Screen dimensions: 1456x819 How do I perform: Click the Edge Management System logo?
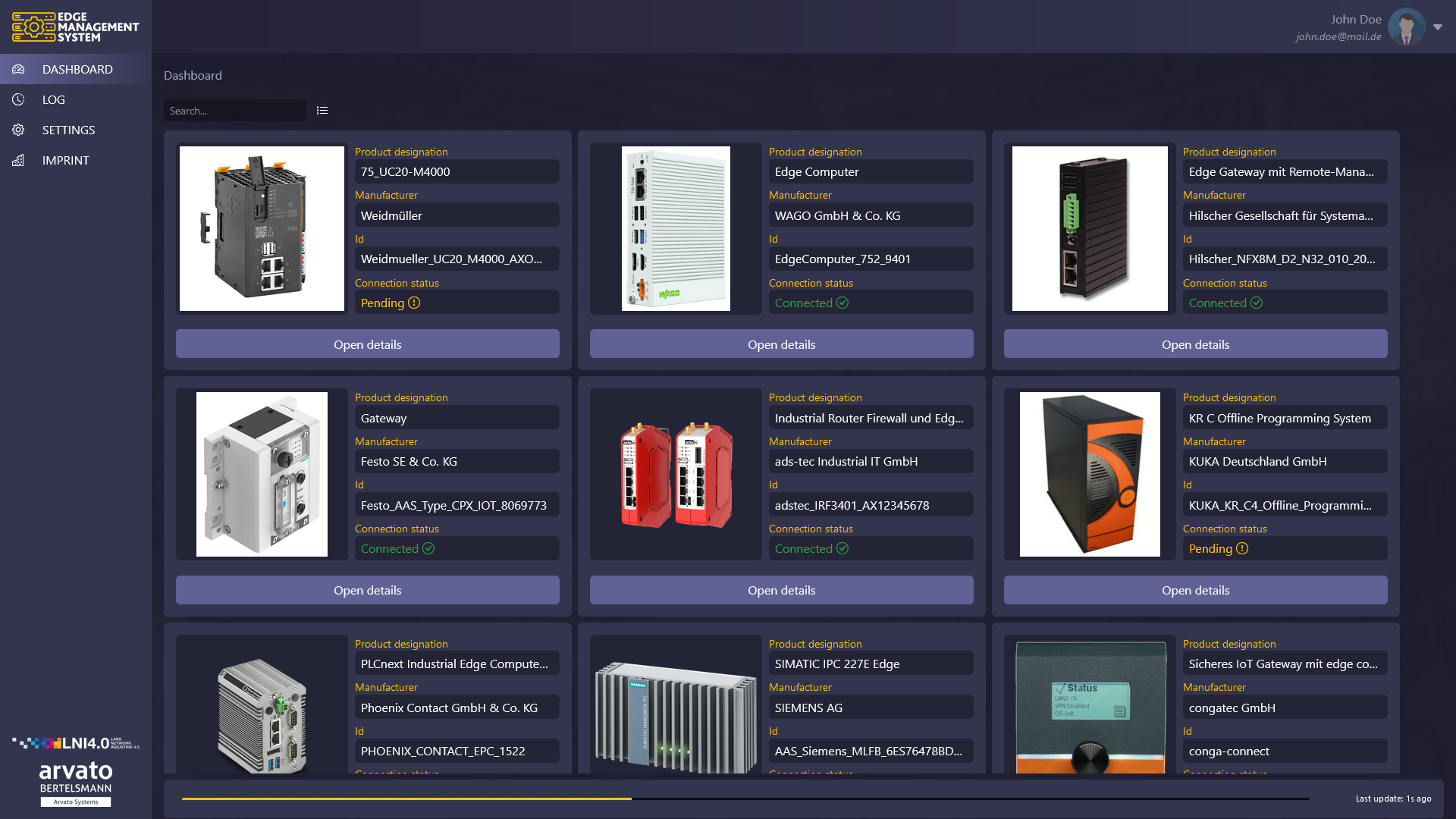click(x=75, y=27)
